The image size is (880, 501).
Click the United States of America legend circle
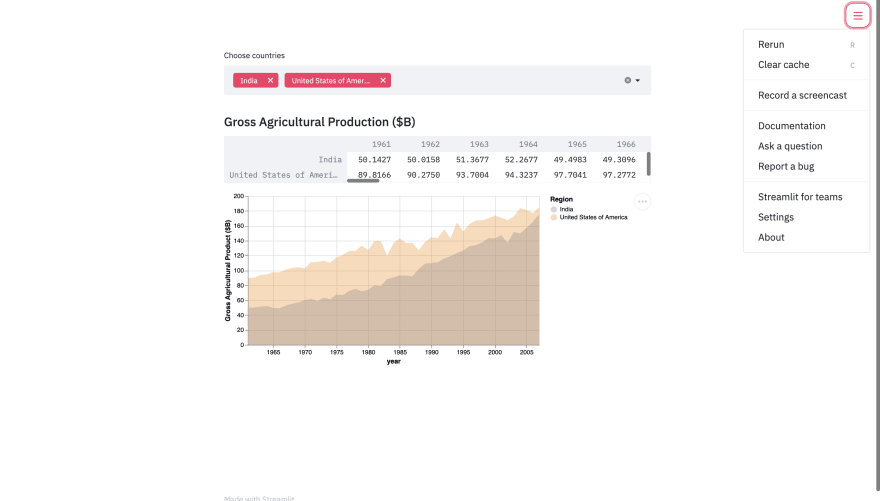[553, 217]
